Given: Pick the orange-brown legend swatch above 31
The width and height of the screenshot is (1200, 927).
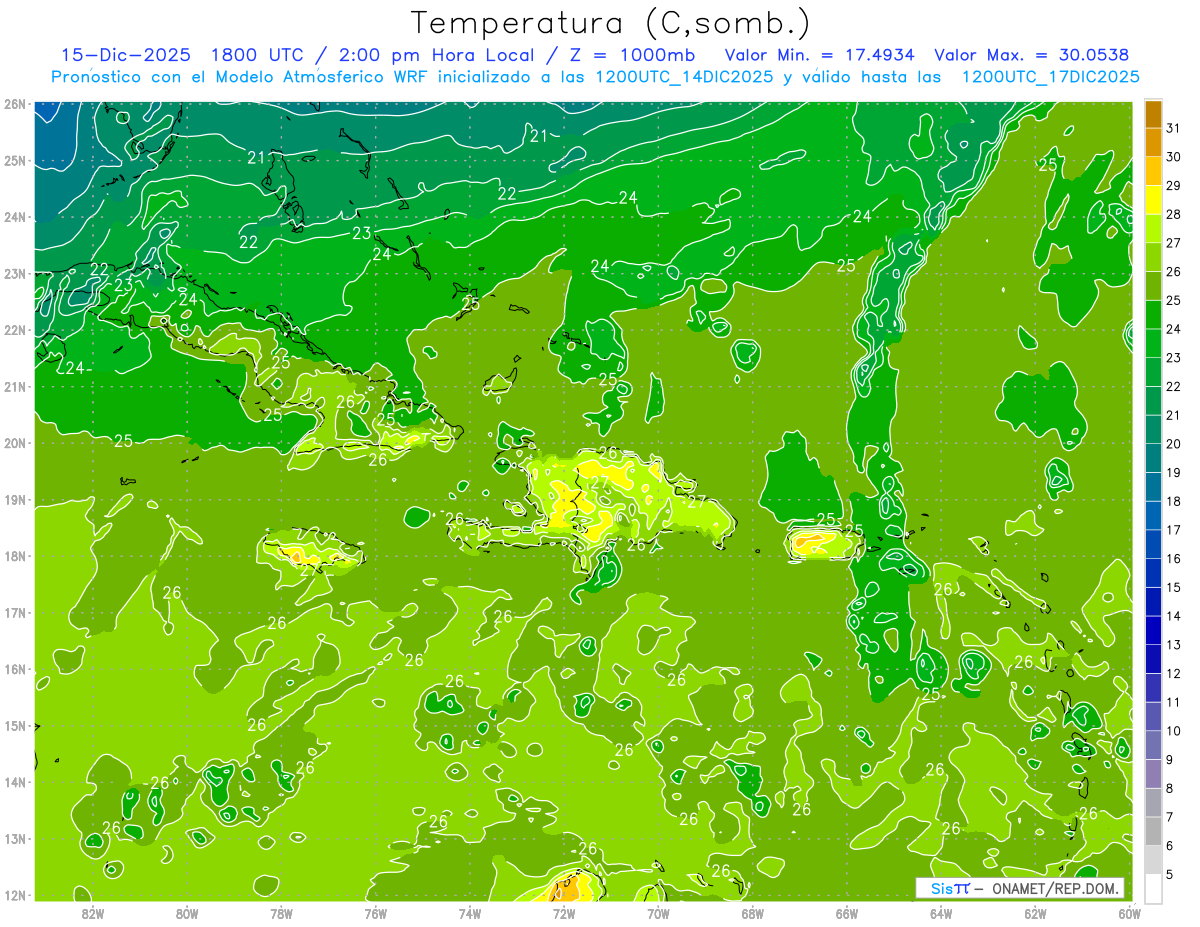Looking at the screenshot, I should [1154, 114].
